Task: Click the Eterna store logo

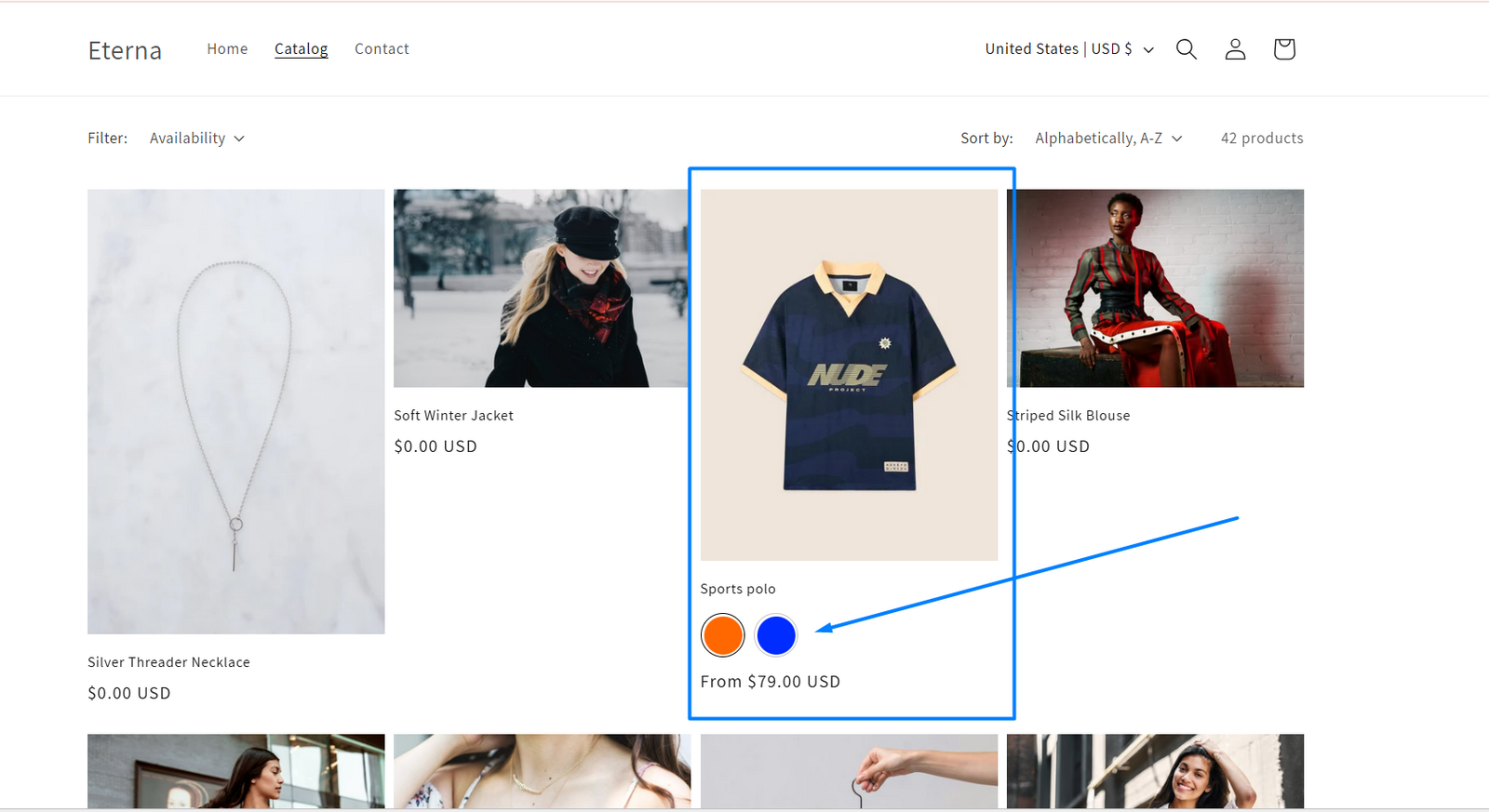Action: (x=125, y=50)
